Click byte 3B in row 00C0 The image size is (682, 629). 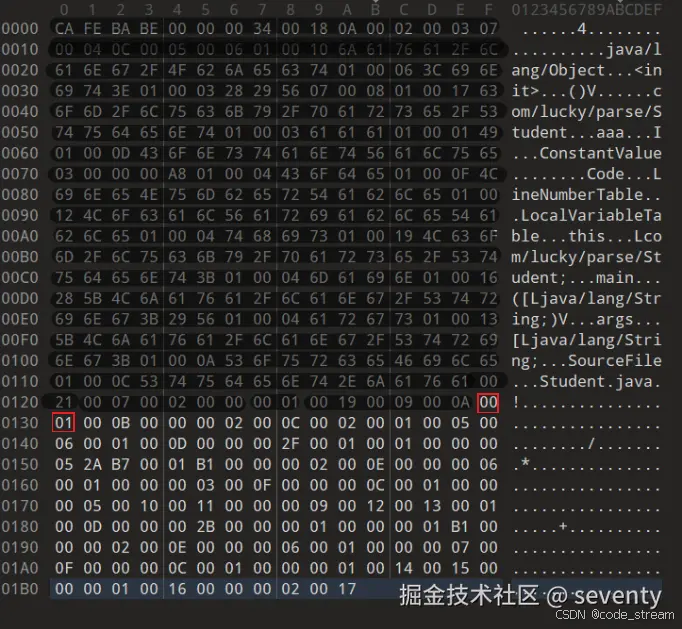click(x=205, y=278)
